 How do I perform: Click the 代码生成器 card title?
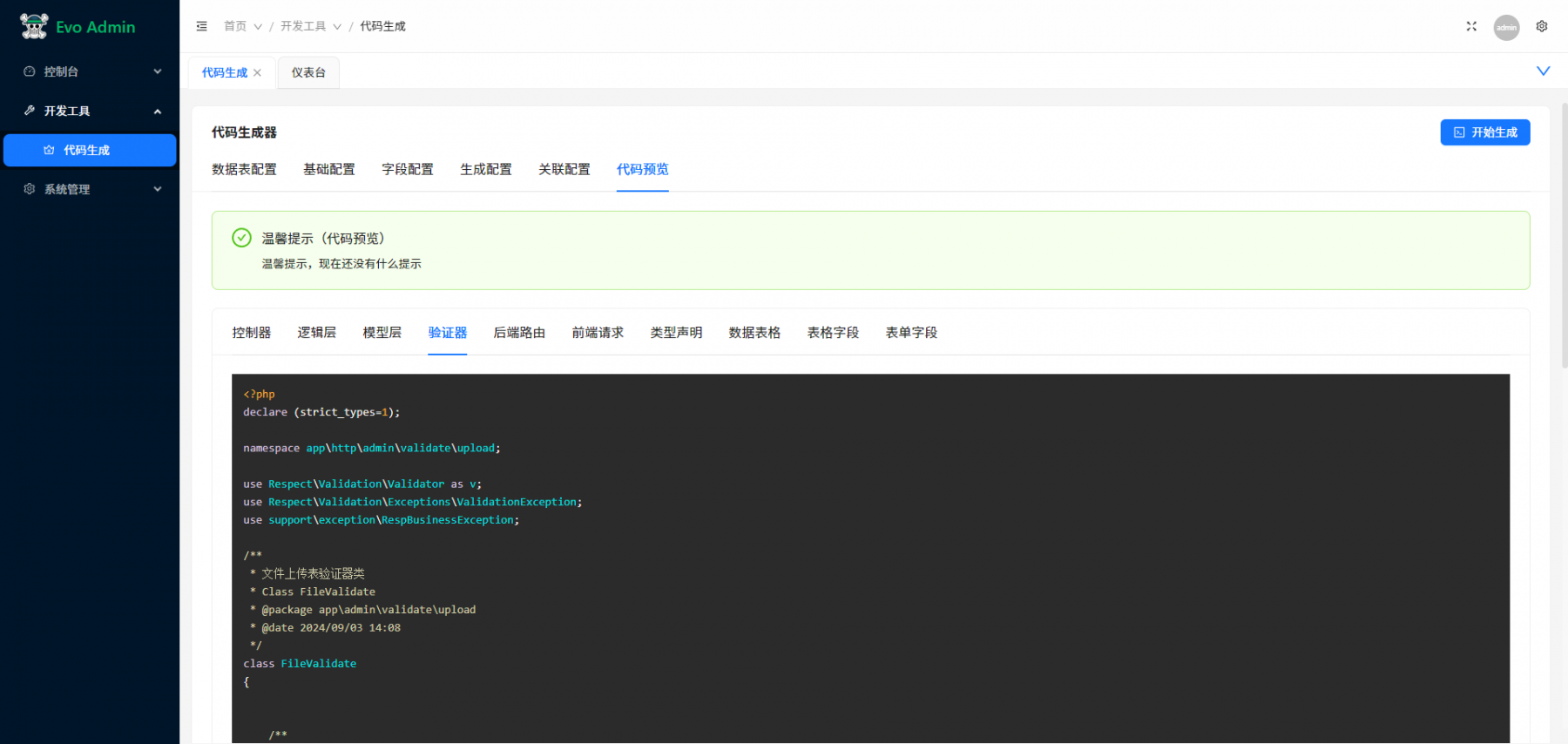pos(244,132)
